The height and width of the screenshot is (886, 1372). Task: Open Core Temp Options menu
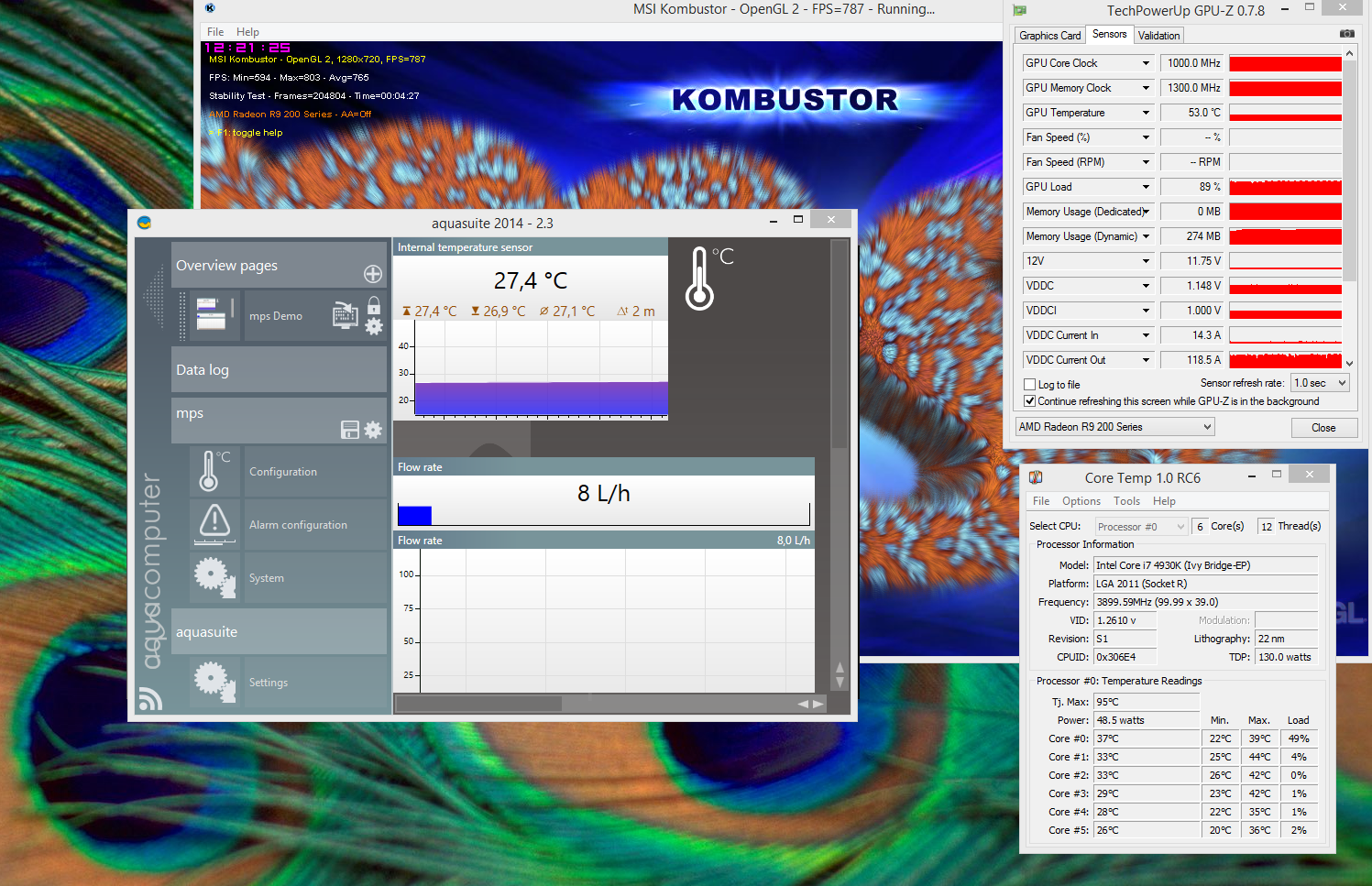[1081, 501]
